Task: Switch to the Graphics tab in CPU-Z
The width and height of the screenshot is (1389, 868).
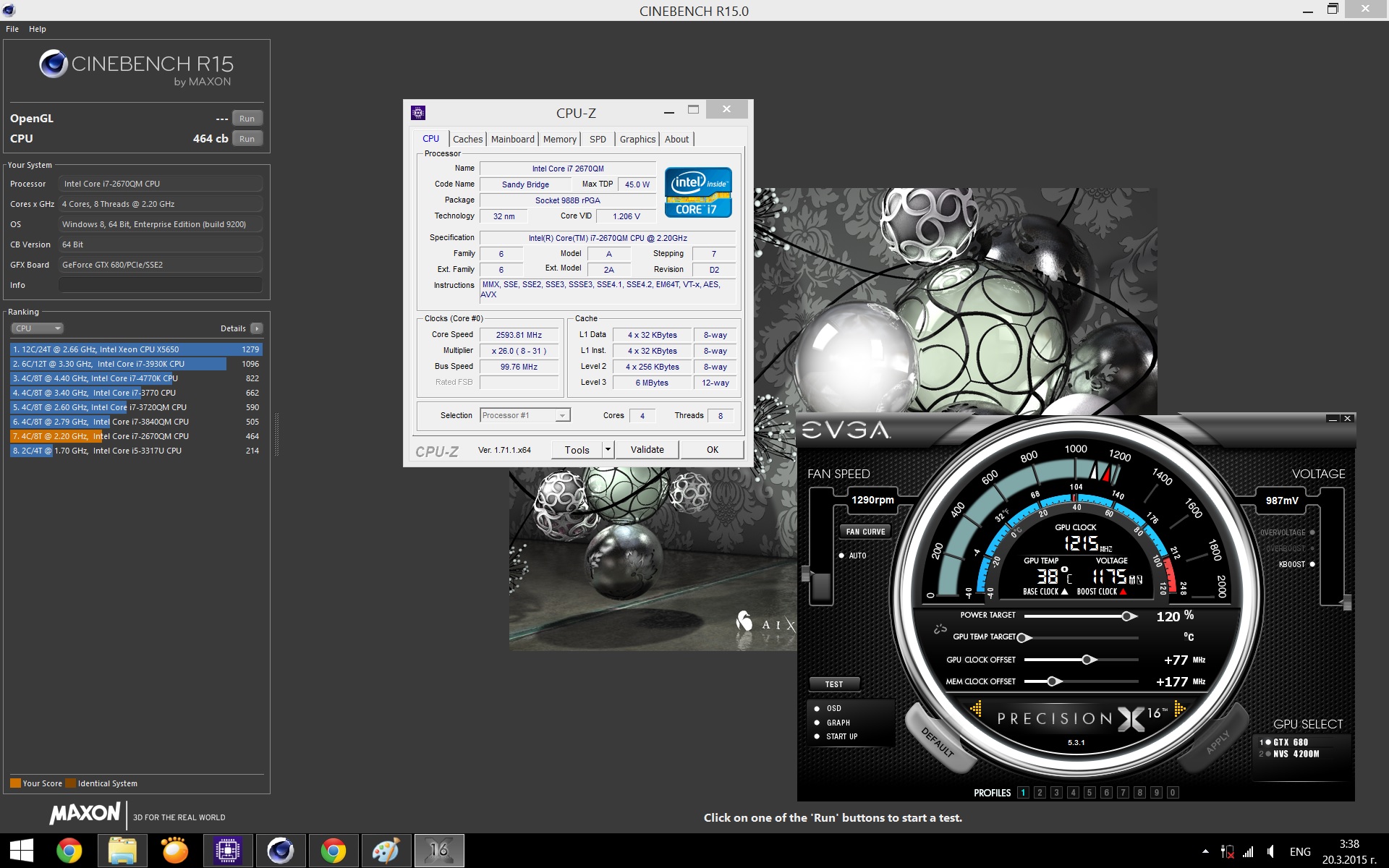Action: pyautogui.click(x=637, y=139)
